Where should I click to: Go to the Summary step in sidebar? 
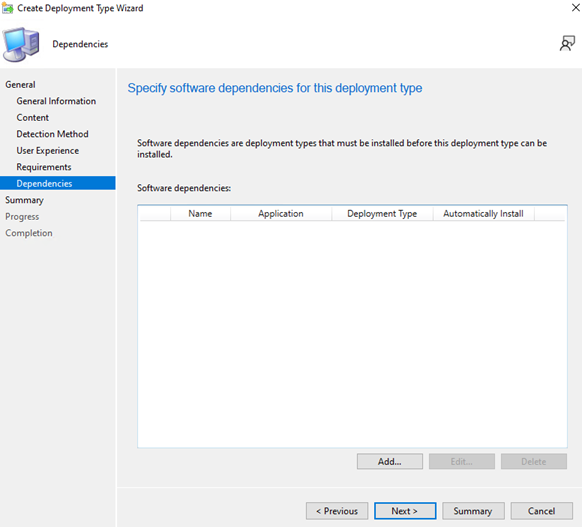(x=24, y=200)
